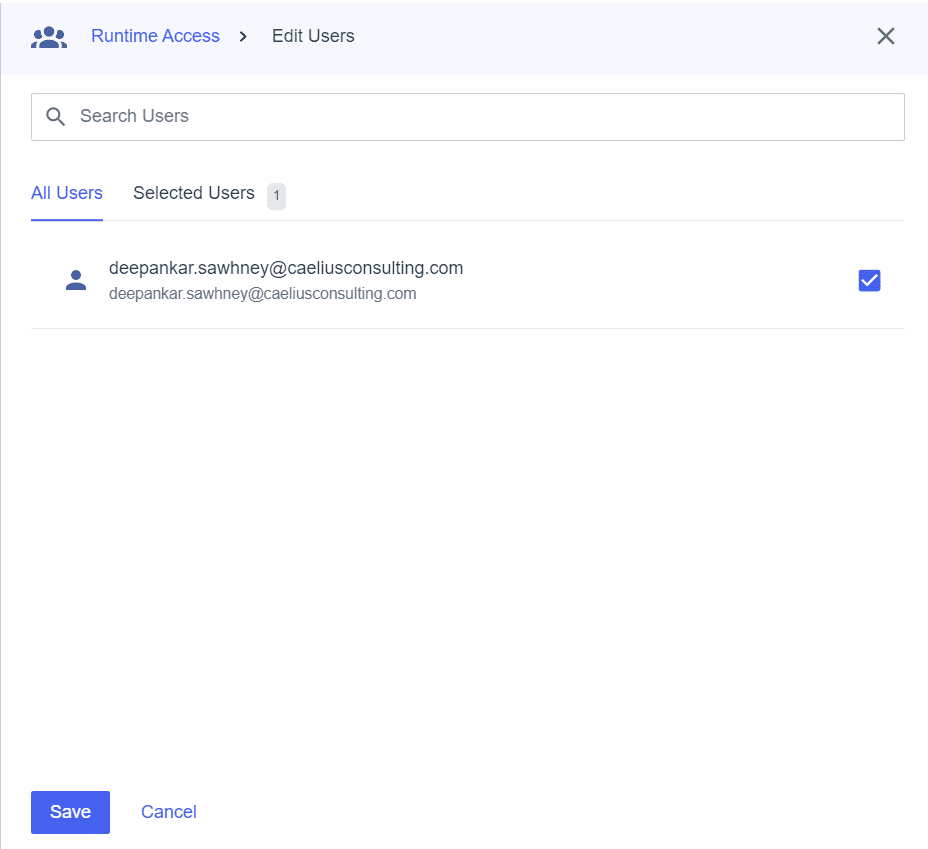Click the deepankar.sawhney user row
The height and width of the screenshot is (849, 928).
click(x=468, y=280)
